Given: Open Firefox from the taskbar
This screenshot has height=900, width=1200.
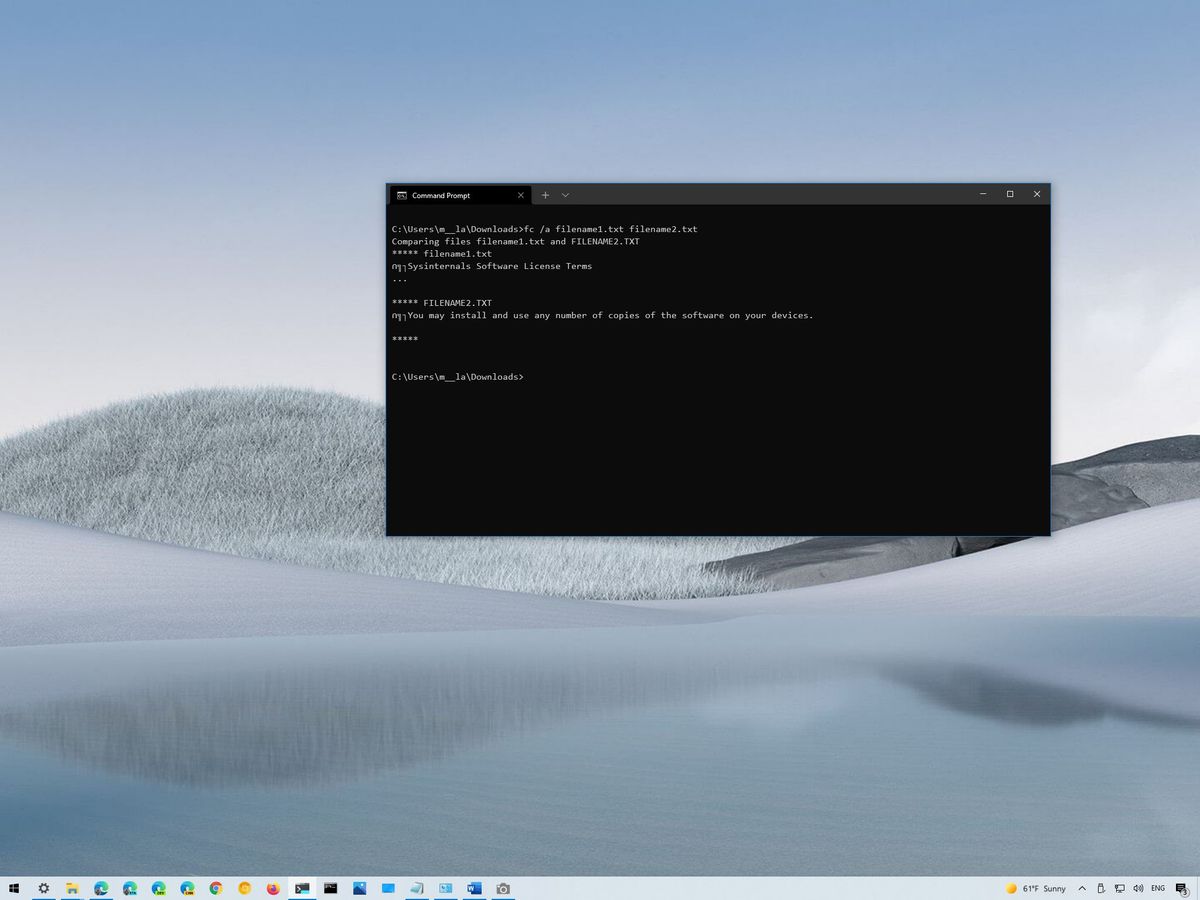Looking at the screenshot, I should (x=271, y=888).
